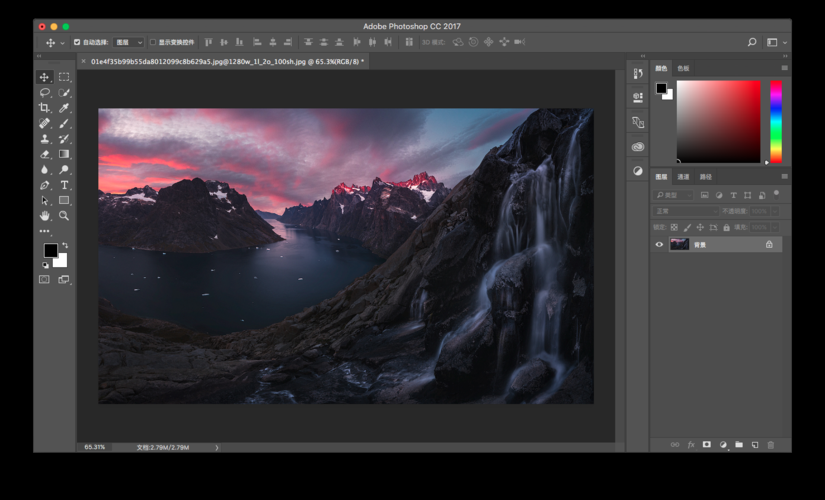825x500 pixels.
Task: Pick the Eyedropper tool
Action: point(64,108)
